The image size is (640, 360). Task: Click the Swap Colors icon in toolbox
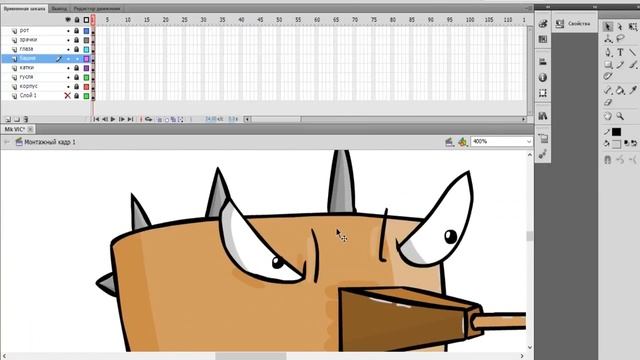point(633,143)
